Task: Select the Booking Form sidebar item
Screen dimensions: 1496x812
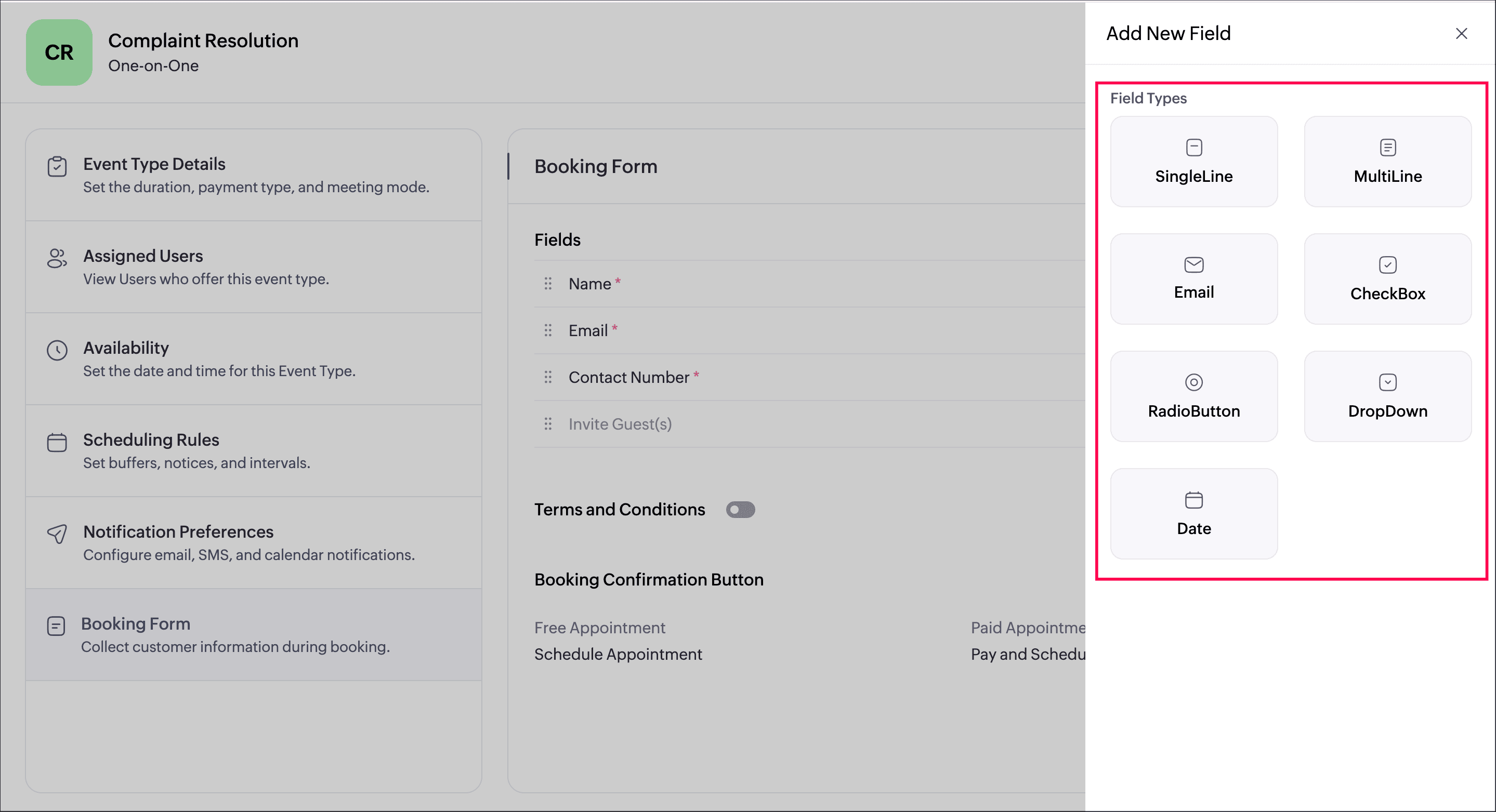Action: click(254, 634)
